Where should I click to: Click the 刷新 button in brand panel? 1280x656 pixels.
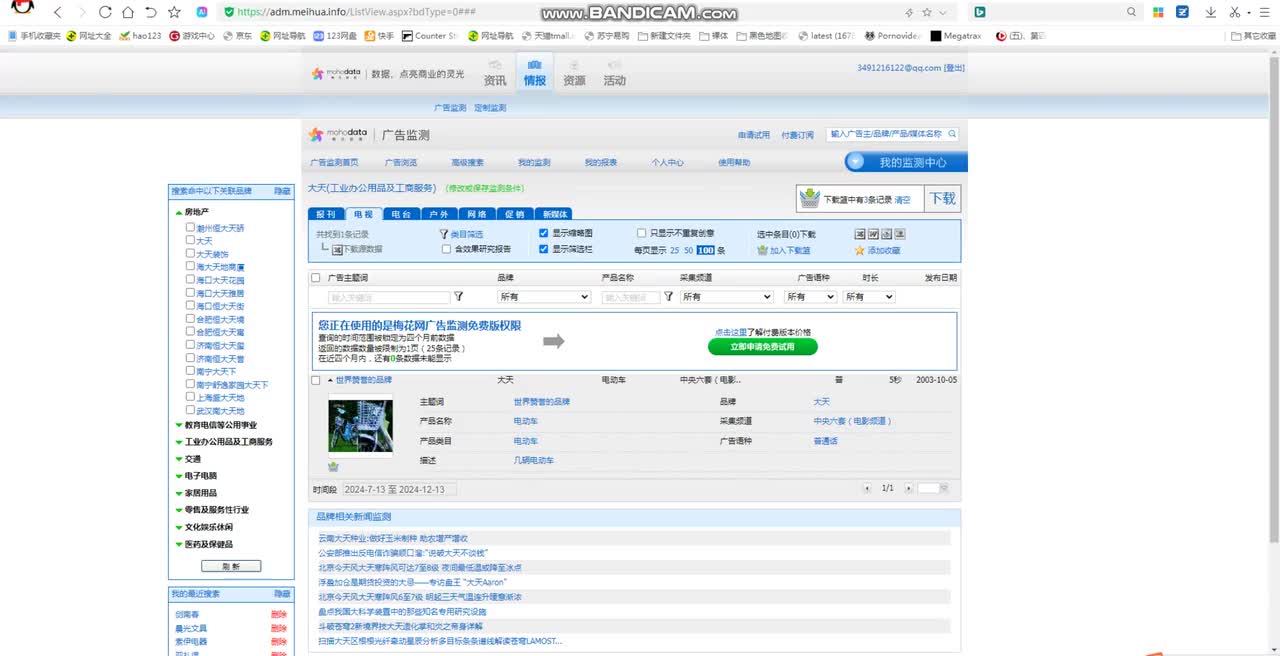pyautogui.click(x=231, y=566)
